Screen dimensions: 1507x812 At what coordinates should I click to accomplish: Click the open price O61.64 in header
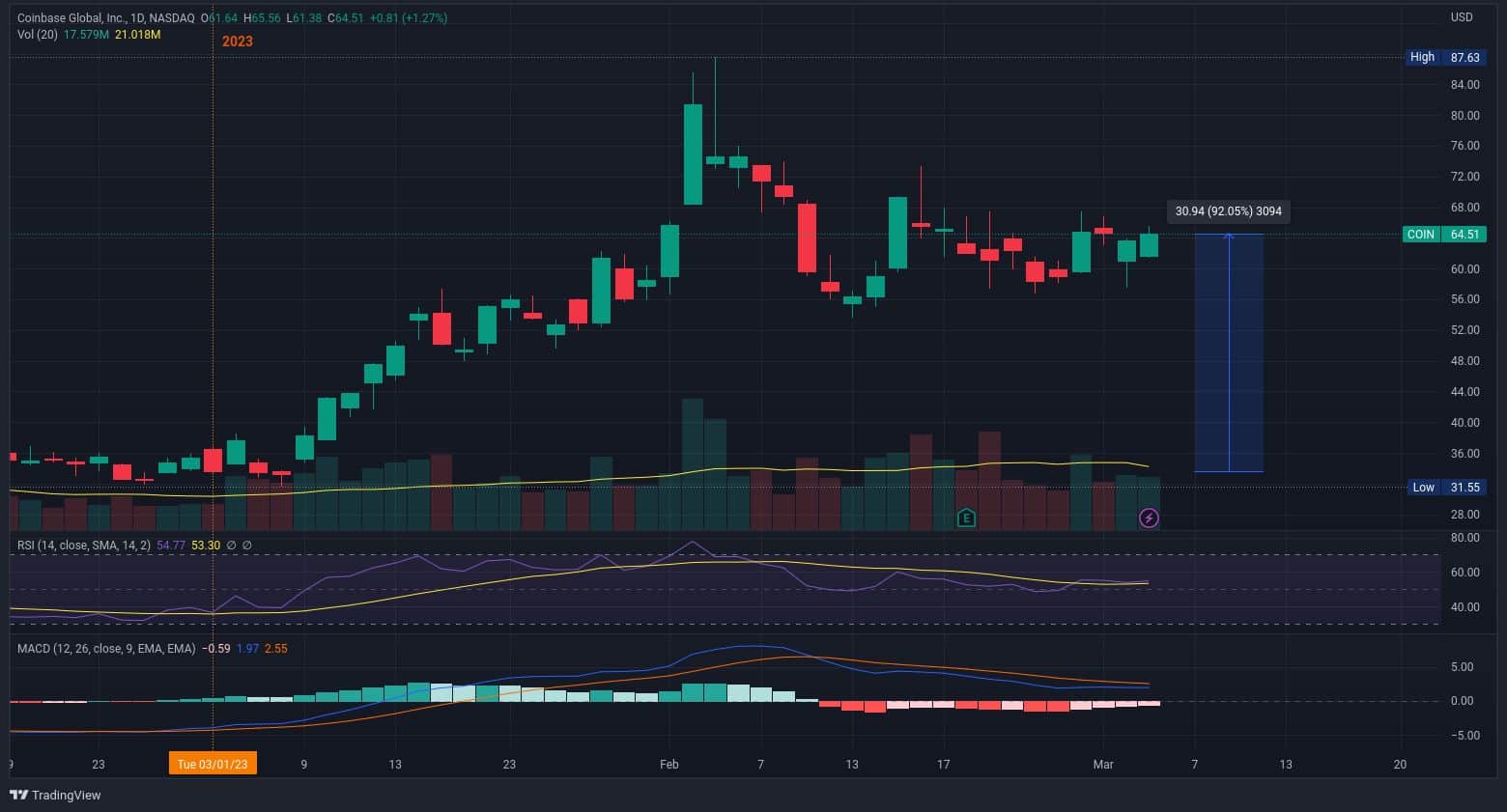(217, 18)
